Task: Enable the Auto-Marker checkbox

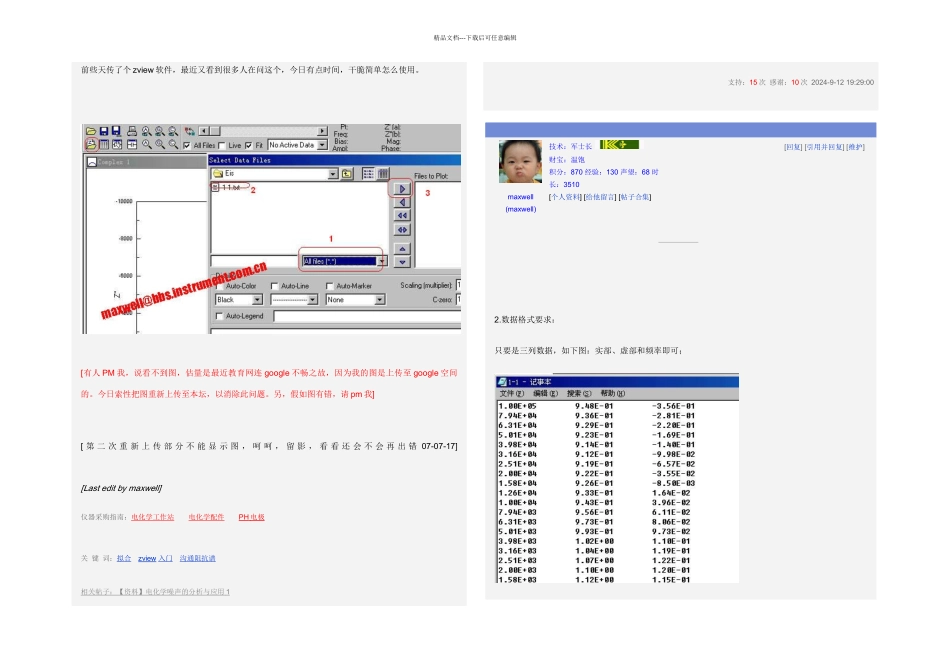Action: pyautogui.click(x=330, y=286)
